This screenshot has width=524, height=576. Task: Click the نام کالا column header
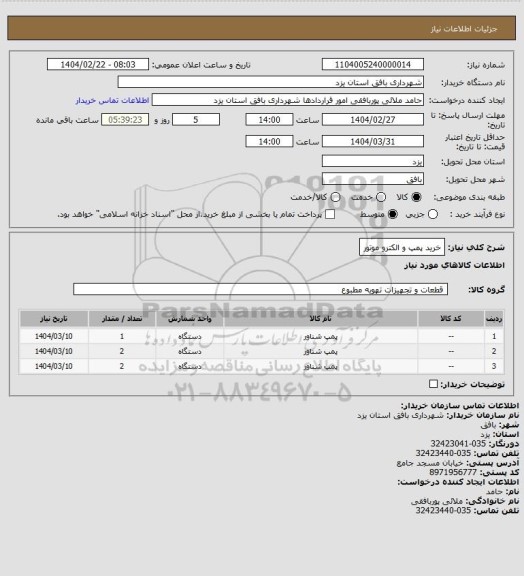point(320,319)
